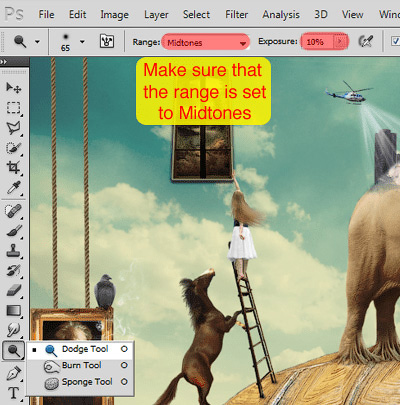Select the Gradient tool
Image resolution: width=400 pixels, height=405 pixels.
pyautogui.click(x=14, y=310)
